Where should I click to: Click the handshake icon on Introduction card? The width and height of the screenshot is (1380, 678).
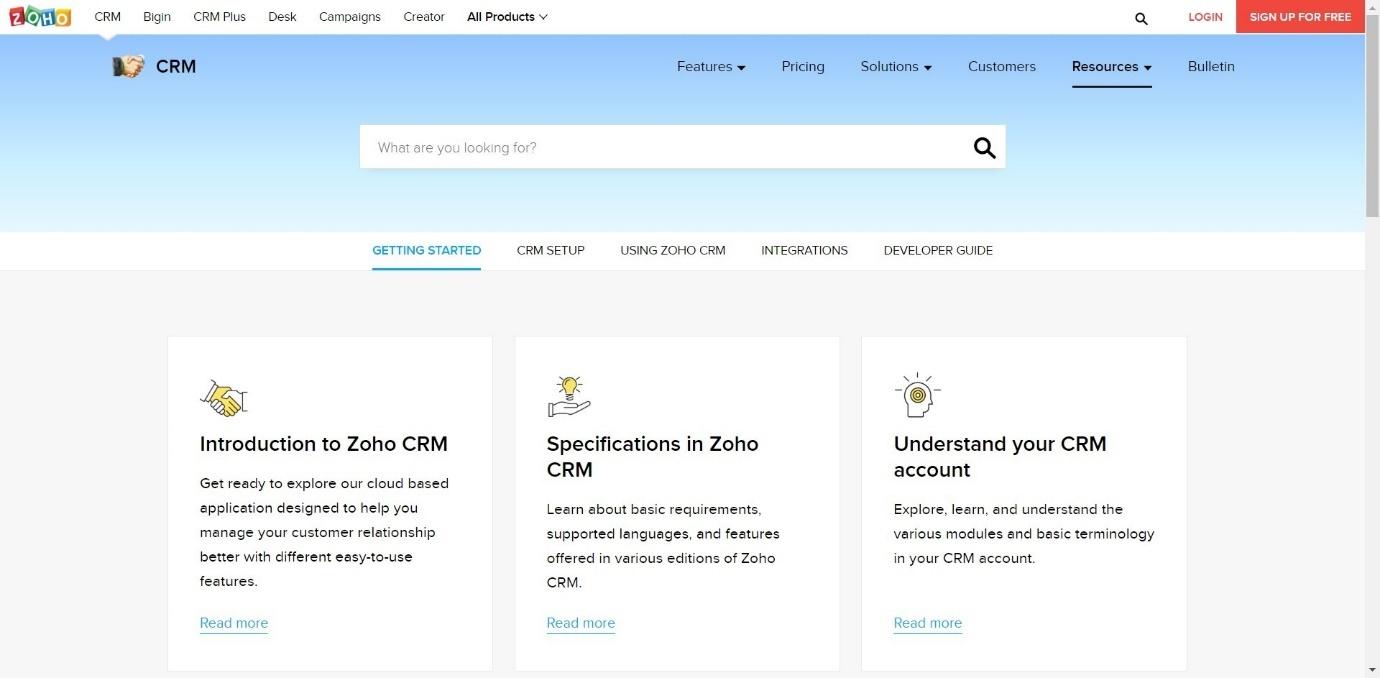223,397
